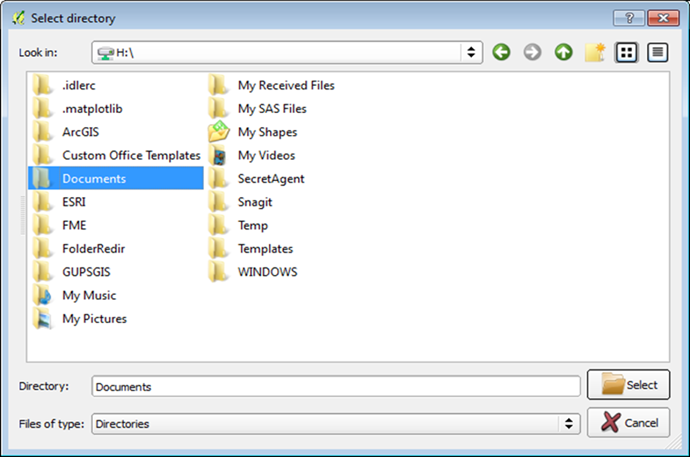
Task: Click the My Music folder name
Action: pos(89,295)
